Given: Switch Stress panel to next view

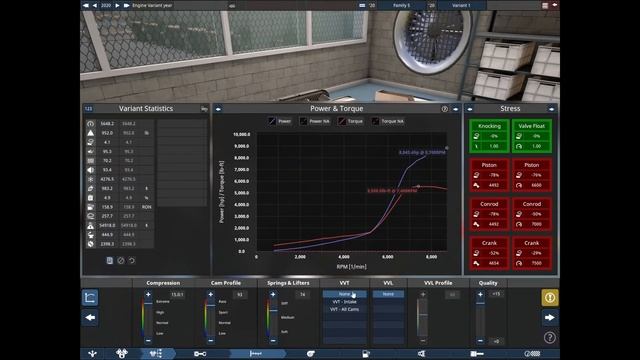Looking at the screenshot, I should click(551, 109).
